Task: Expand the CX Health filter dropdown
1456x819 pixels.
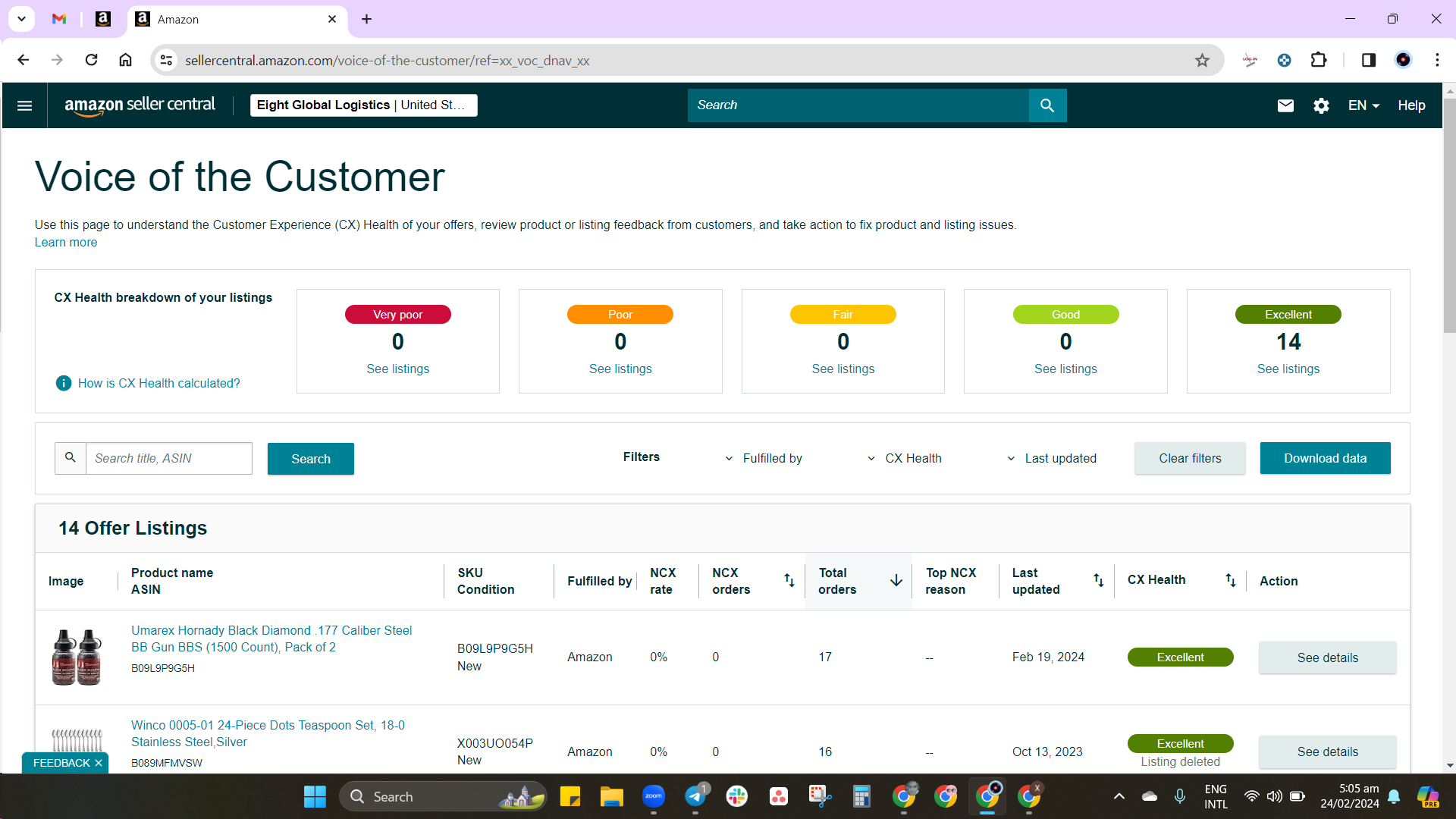Action: pyautogui.click(x=904, y=458)
